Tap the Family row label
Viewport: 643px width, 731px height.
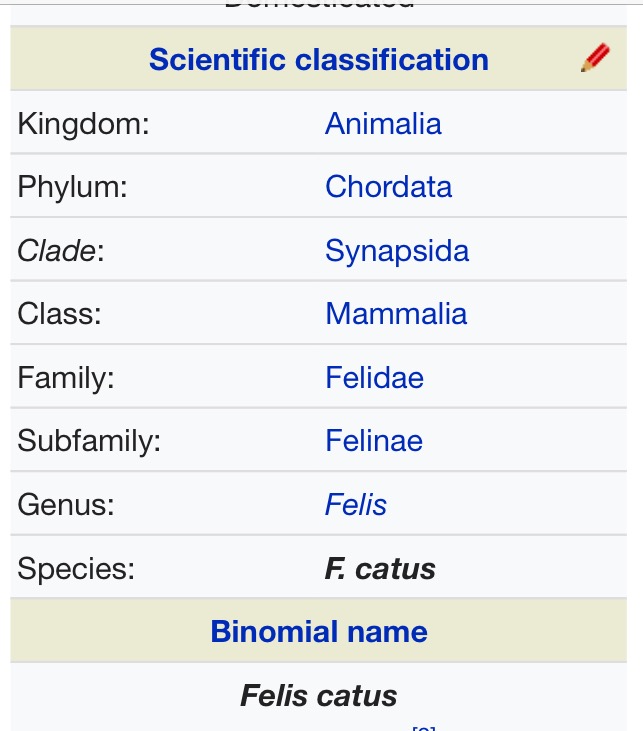click(66, 377)
